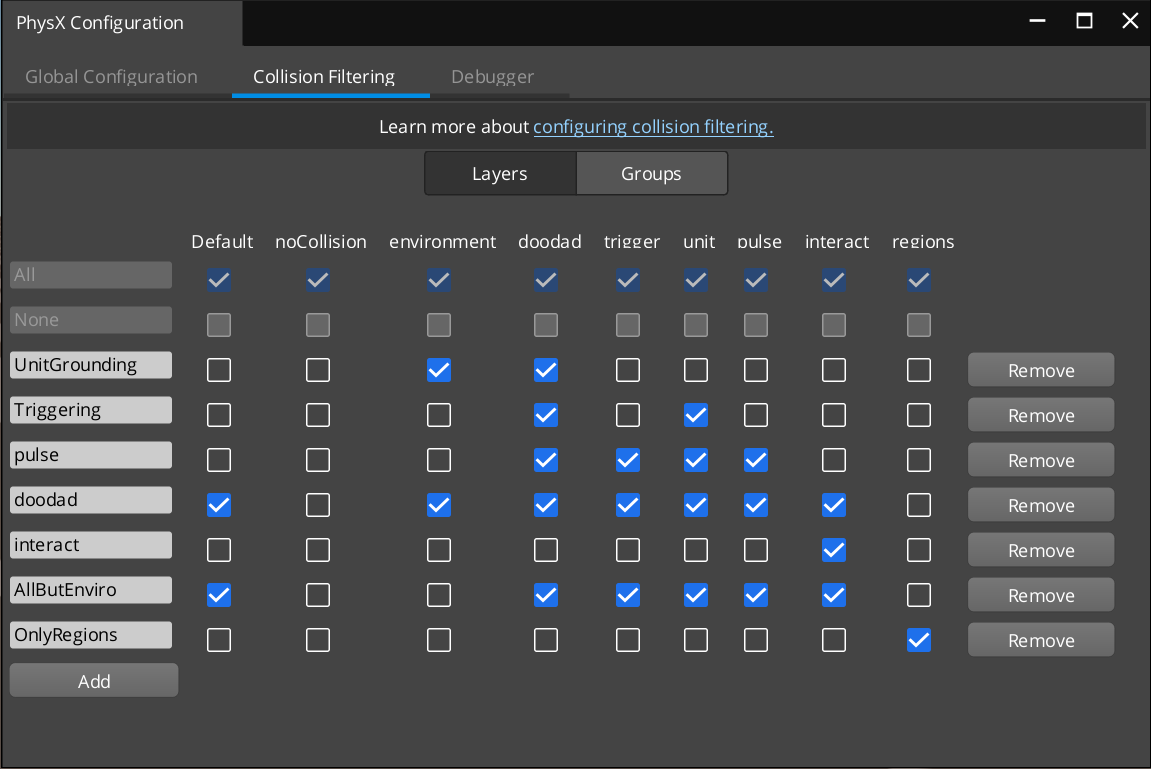The width and height of the screenshot is (1151, 769).
Task: Open configuring collision filtering link
Action: pos(653,127)
